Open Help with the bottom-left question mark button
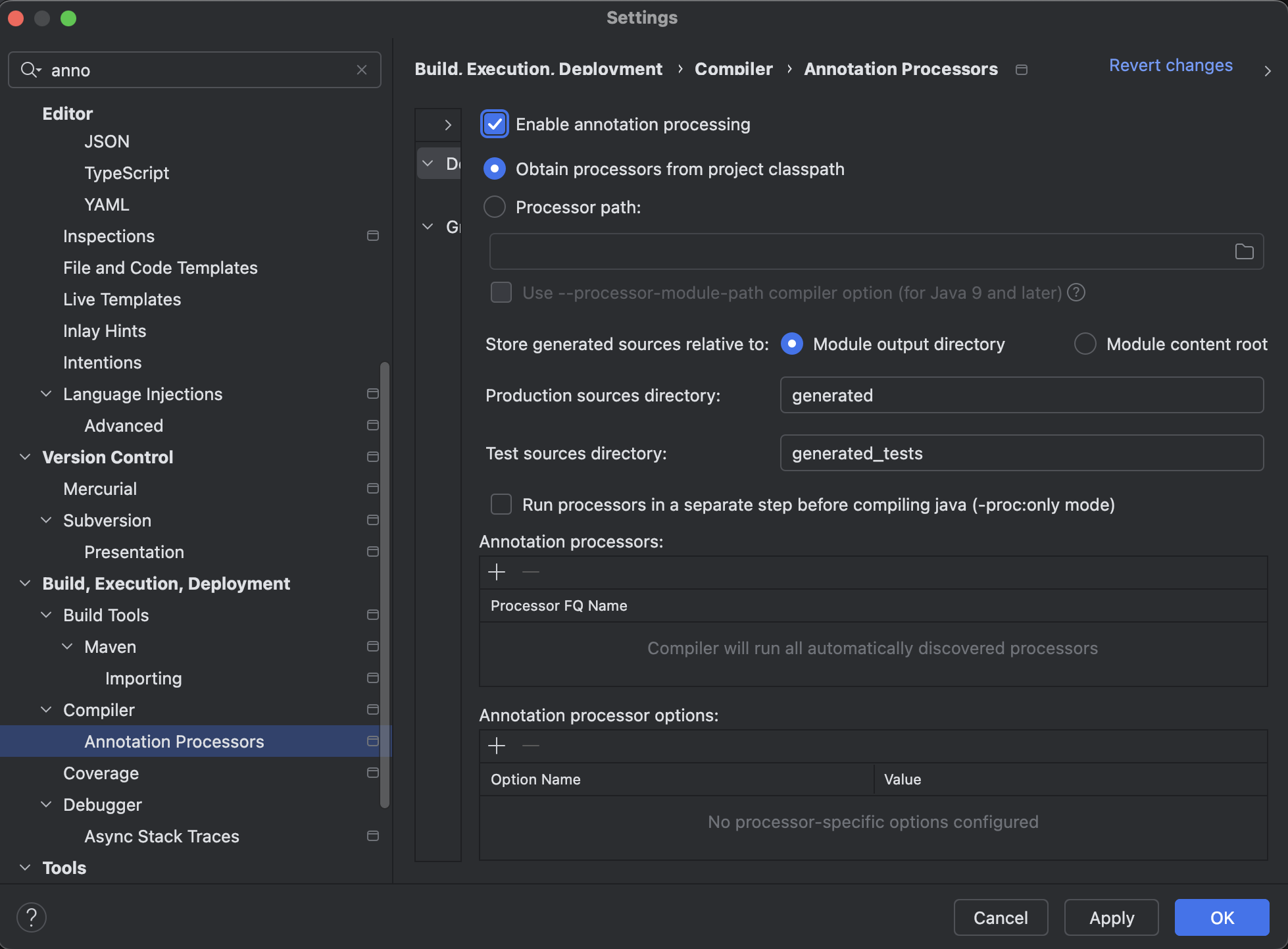This screenshot has height=949, width=1288. click(32, 917)
